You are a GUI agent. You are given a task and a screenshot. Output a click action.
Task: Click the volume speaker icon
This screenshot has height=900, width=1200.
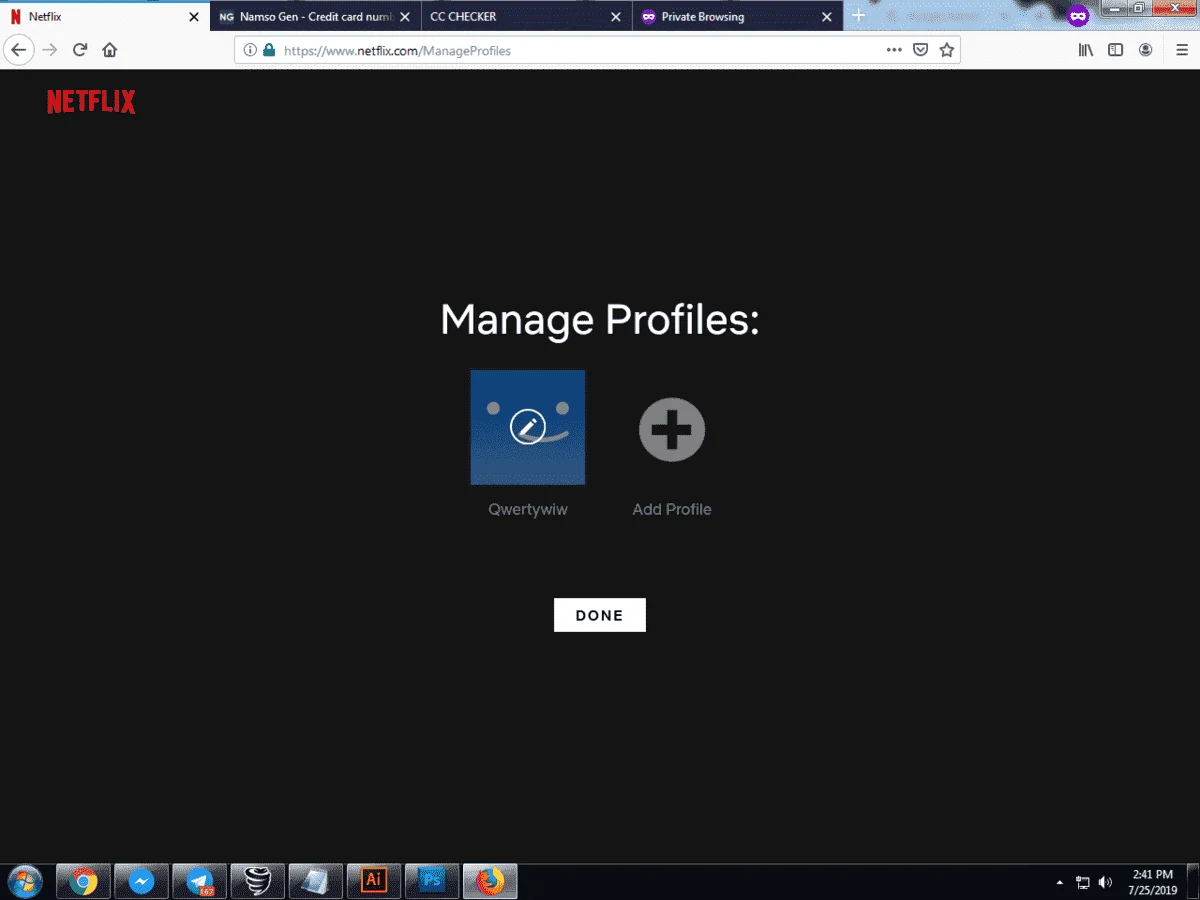pyautogui.click(x=1105, y=883)
